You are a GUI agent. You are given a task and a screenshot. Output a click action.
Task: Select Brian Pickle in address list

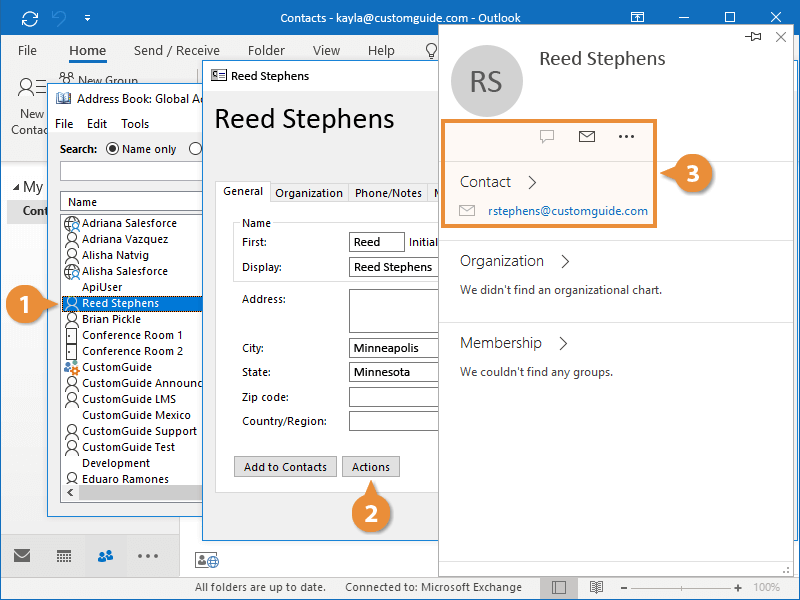coord(111,319)
